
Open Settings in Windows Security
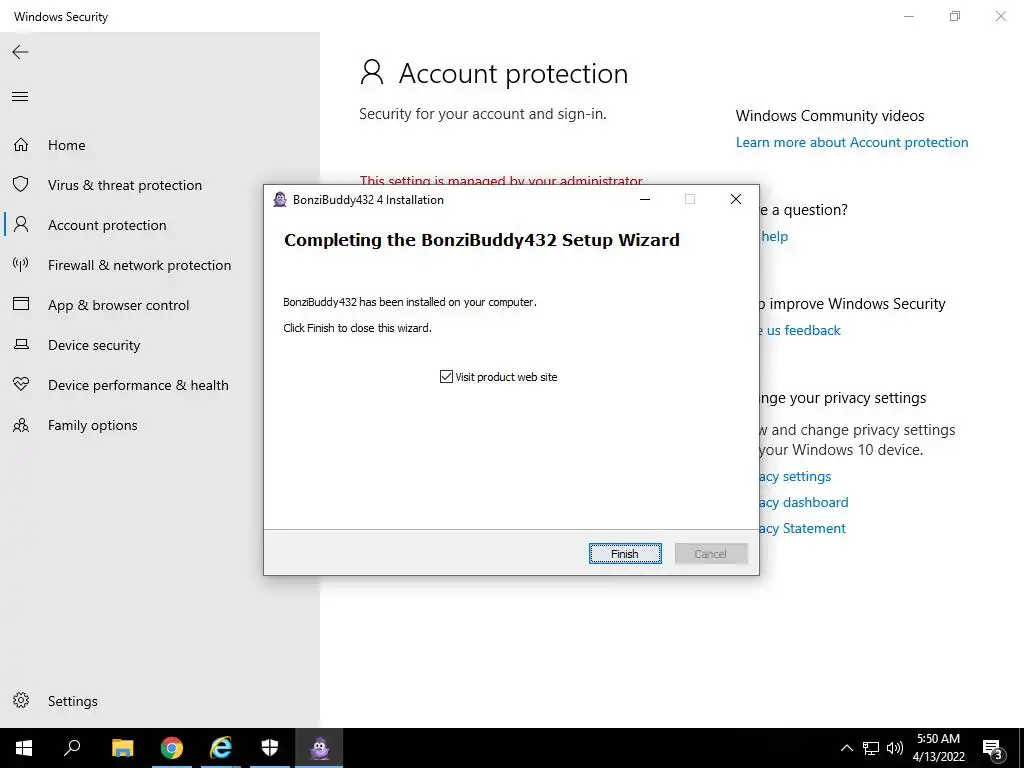[x=72, y=701]
